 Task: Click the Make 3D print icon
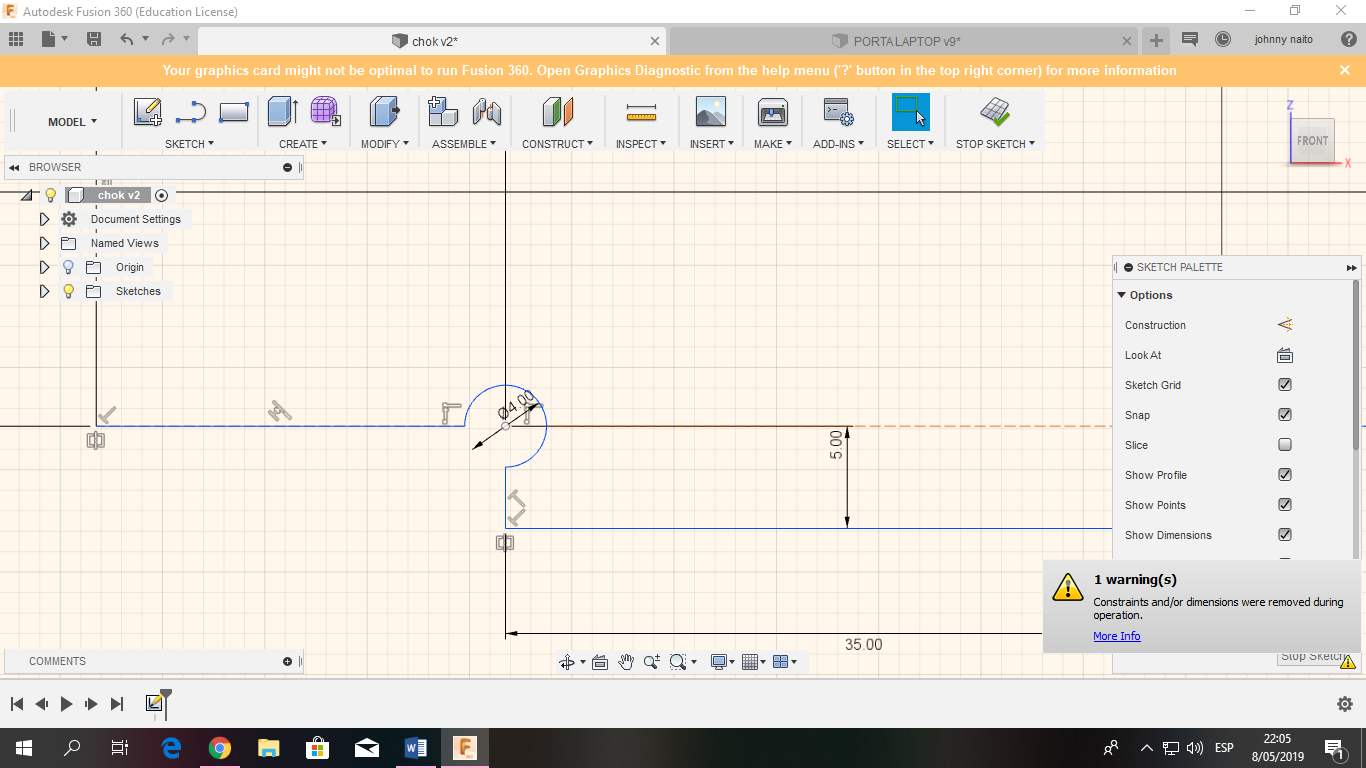tap(773, 112)
